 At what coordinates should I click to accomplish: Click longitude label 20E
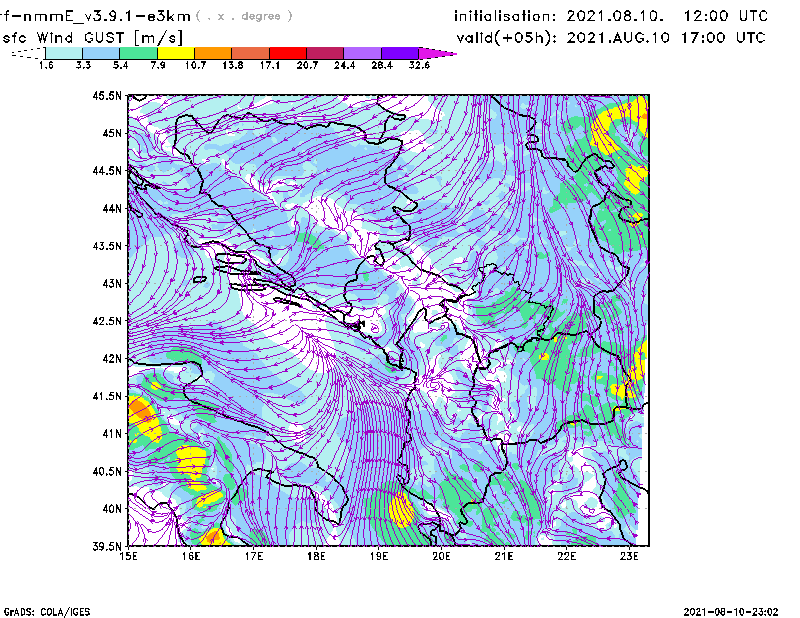(x=441, y=556)
